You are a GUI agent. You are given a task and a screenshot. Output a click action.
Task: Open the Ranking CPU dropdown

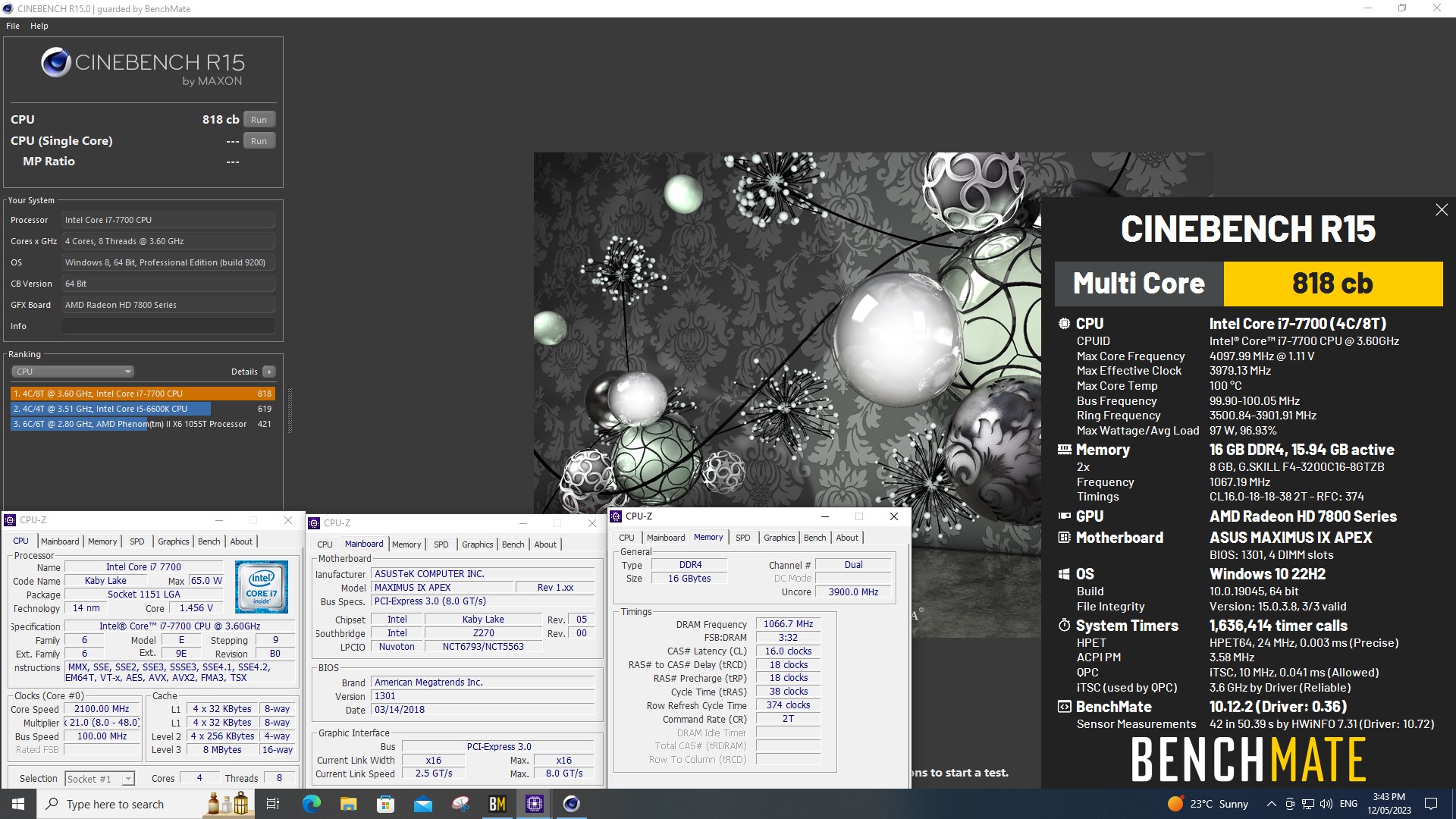(73, 372)
